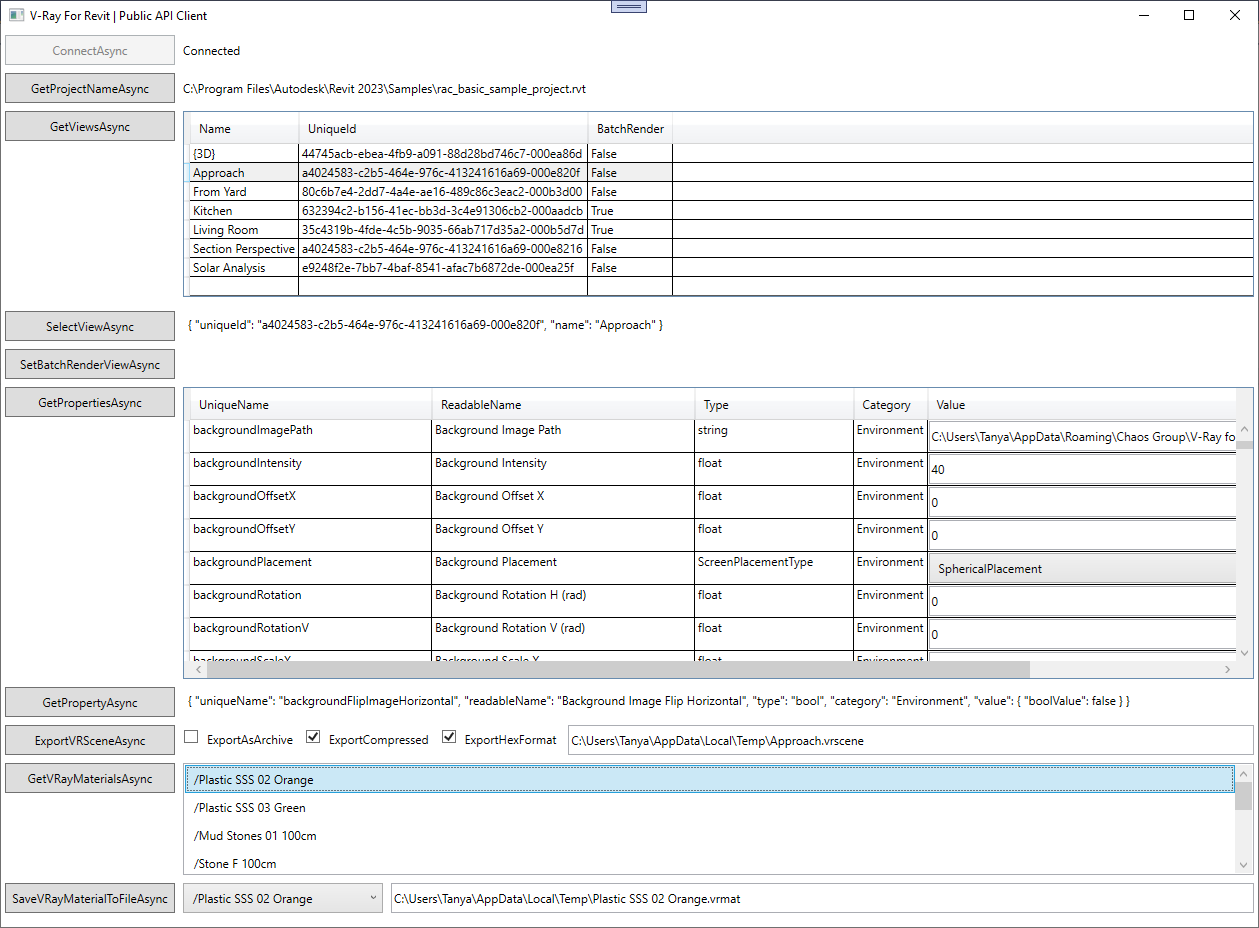Click the backgroundPlacement unique name cell
Viewport: 1259px width, 928px height.
coord(310,568)
